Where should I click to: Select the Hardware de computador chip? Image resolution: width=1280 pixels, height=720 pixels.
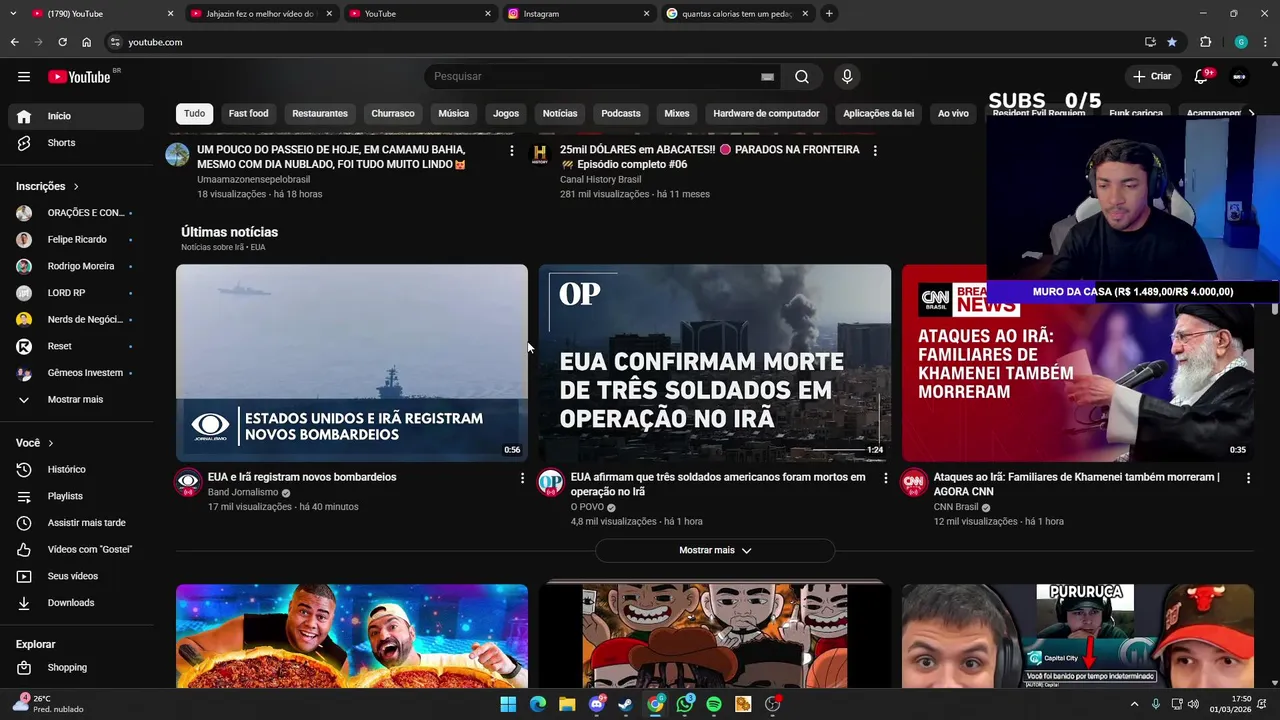[766, 114]
